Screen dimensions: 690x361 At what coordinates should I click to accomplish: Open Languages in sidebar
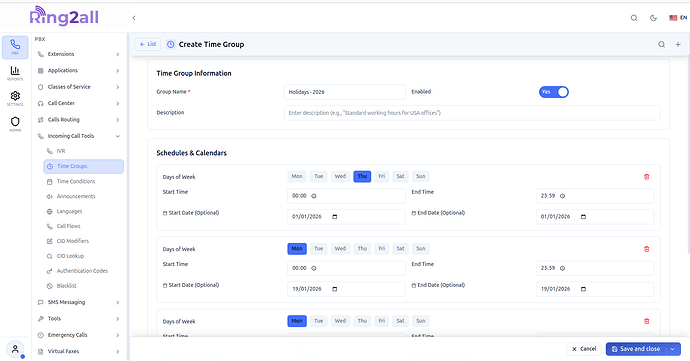point(83,211)
